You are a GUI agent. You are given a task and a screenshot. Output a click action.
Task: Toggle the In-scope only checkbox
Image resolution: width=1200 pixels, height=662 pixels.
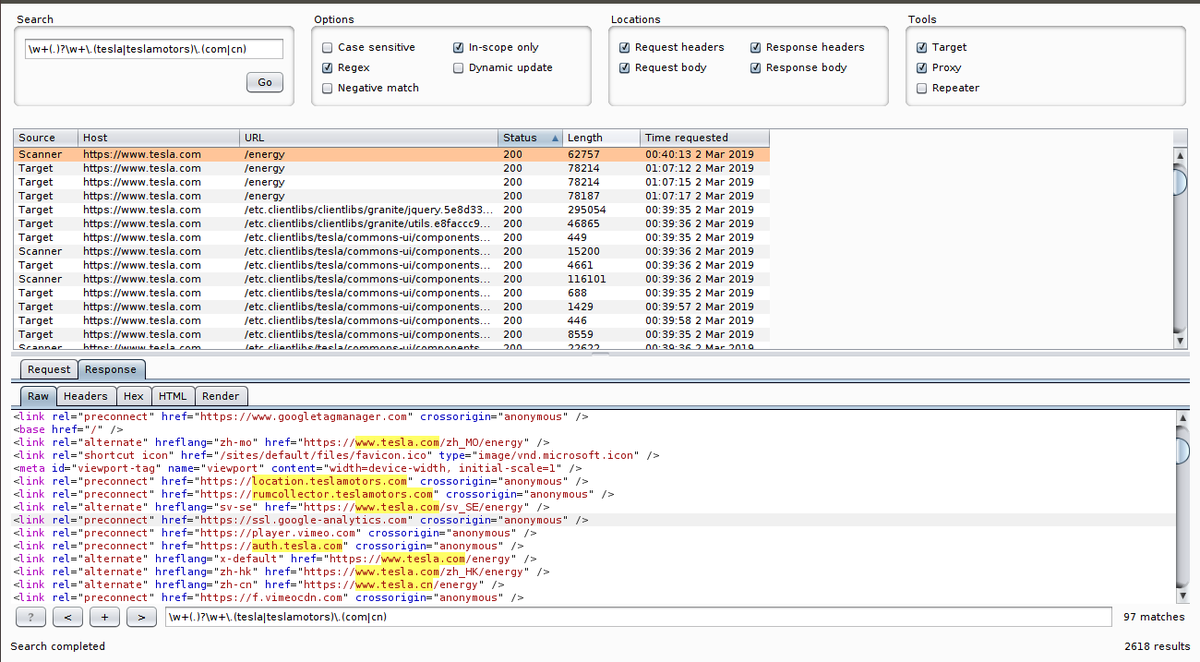(458, 47)
